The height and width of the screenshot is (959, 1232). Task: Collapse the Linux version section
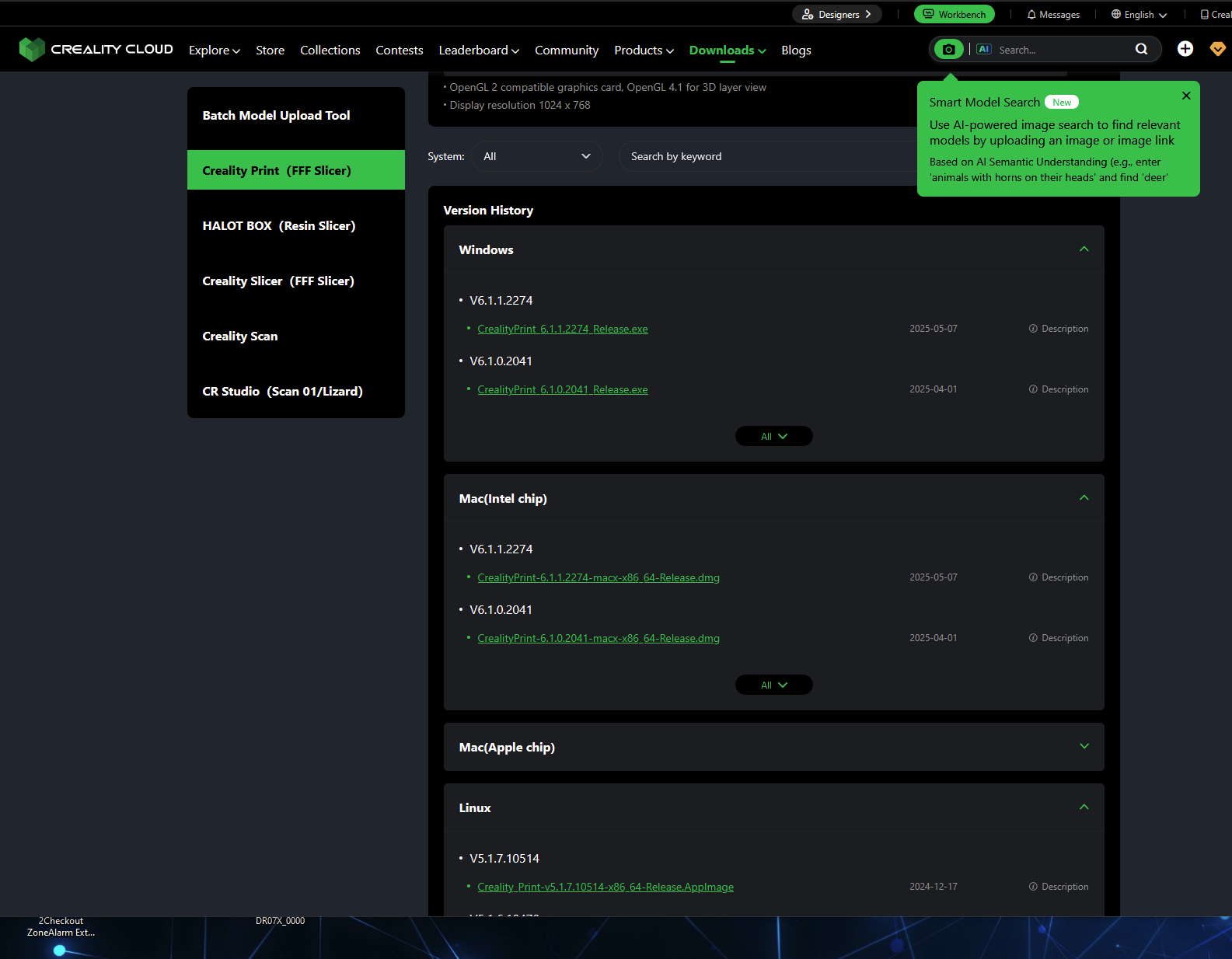click(x=1084, y=807)
